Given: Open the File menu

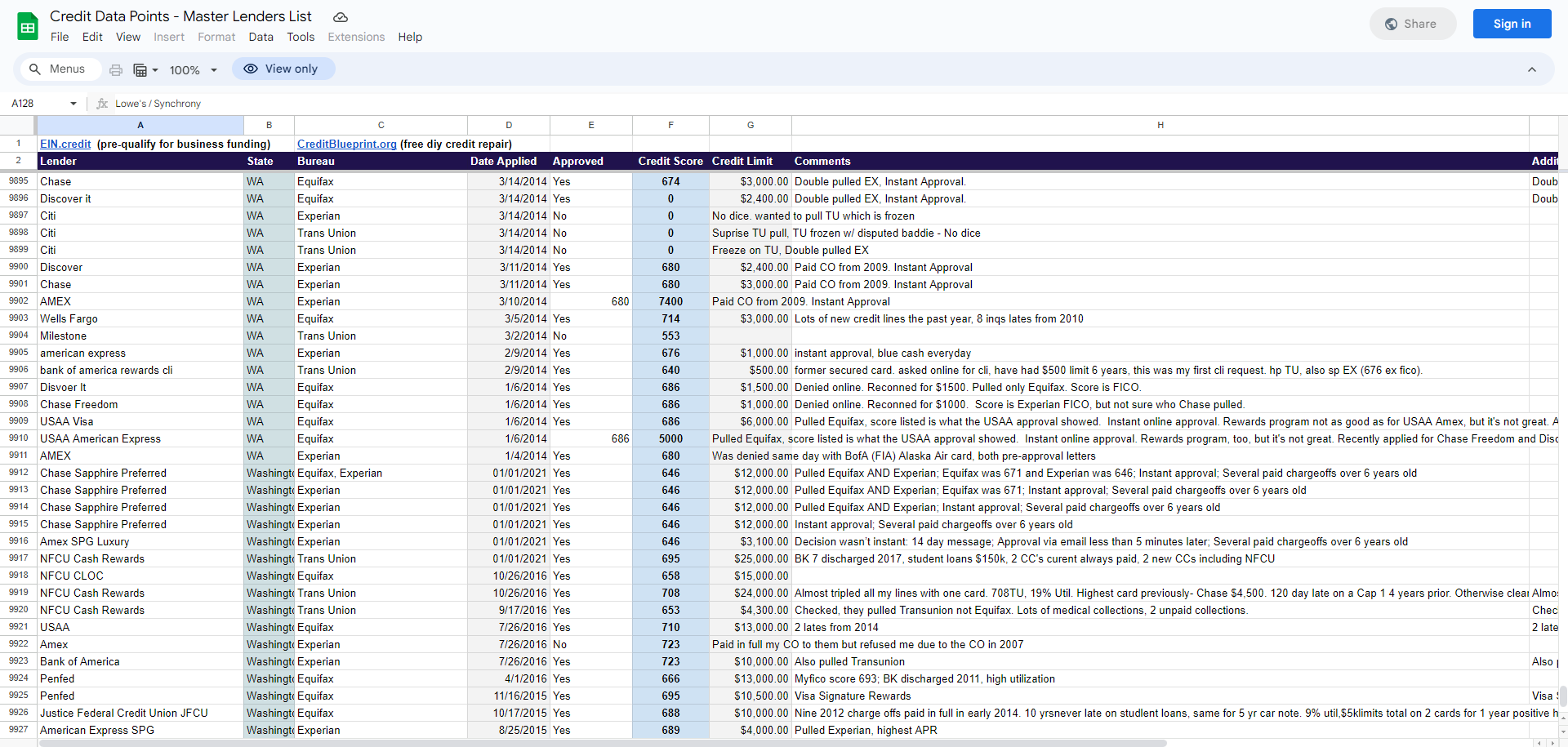Looking at the screenshot, I should pyautogui.click(x=60, y=37).
